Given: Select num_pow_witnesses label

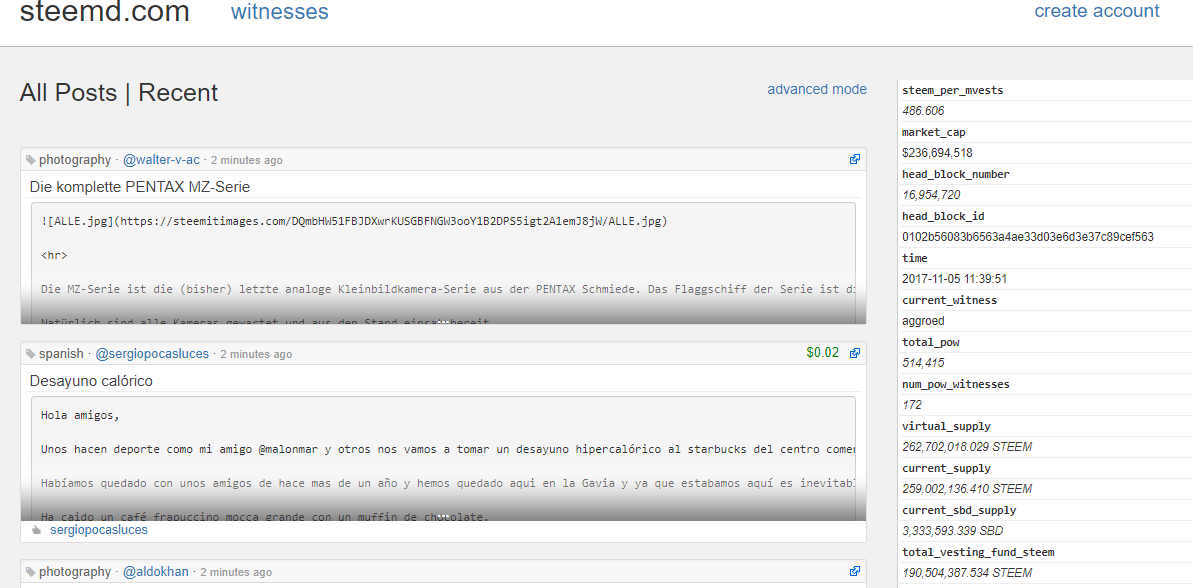Looking at the screenshot, I should click(956, 384).
